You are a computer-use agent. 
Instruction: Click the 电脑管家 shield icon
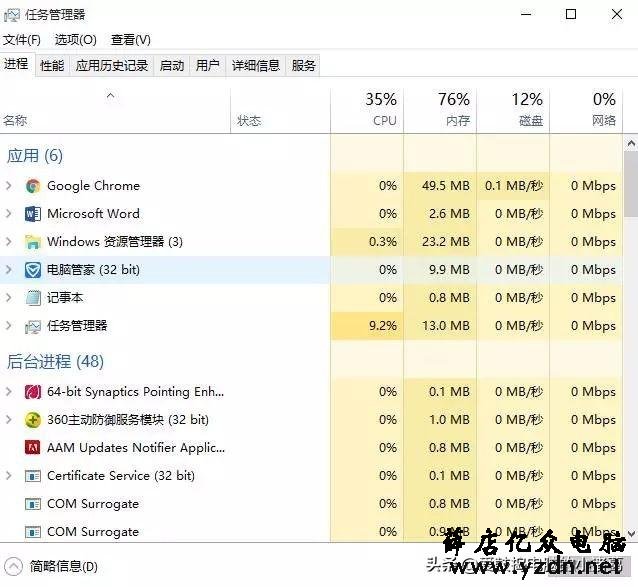click(33, 270)
